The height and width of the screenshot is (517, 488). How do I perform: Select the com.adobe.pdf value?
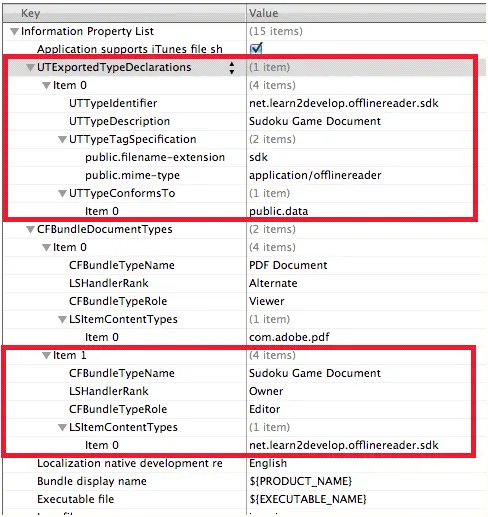289,337
